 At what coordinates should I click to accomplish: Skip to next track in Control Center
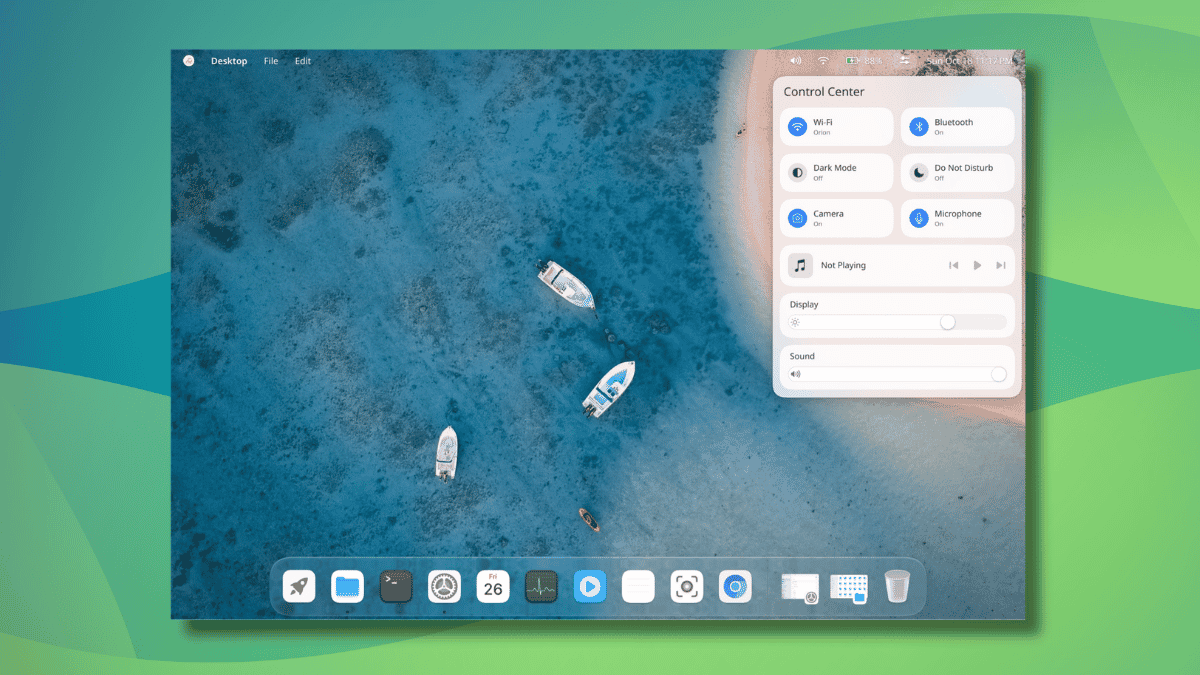pos(1001,265)
